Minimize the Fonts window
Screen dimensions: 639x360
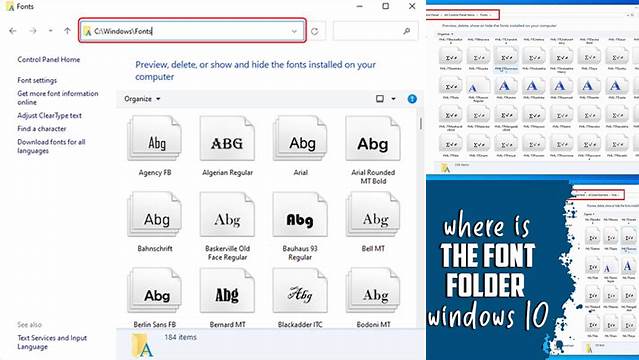359,6
